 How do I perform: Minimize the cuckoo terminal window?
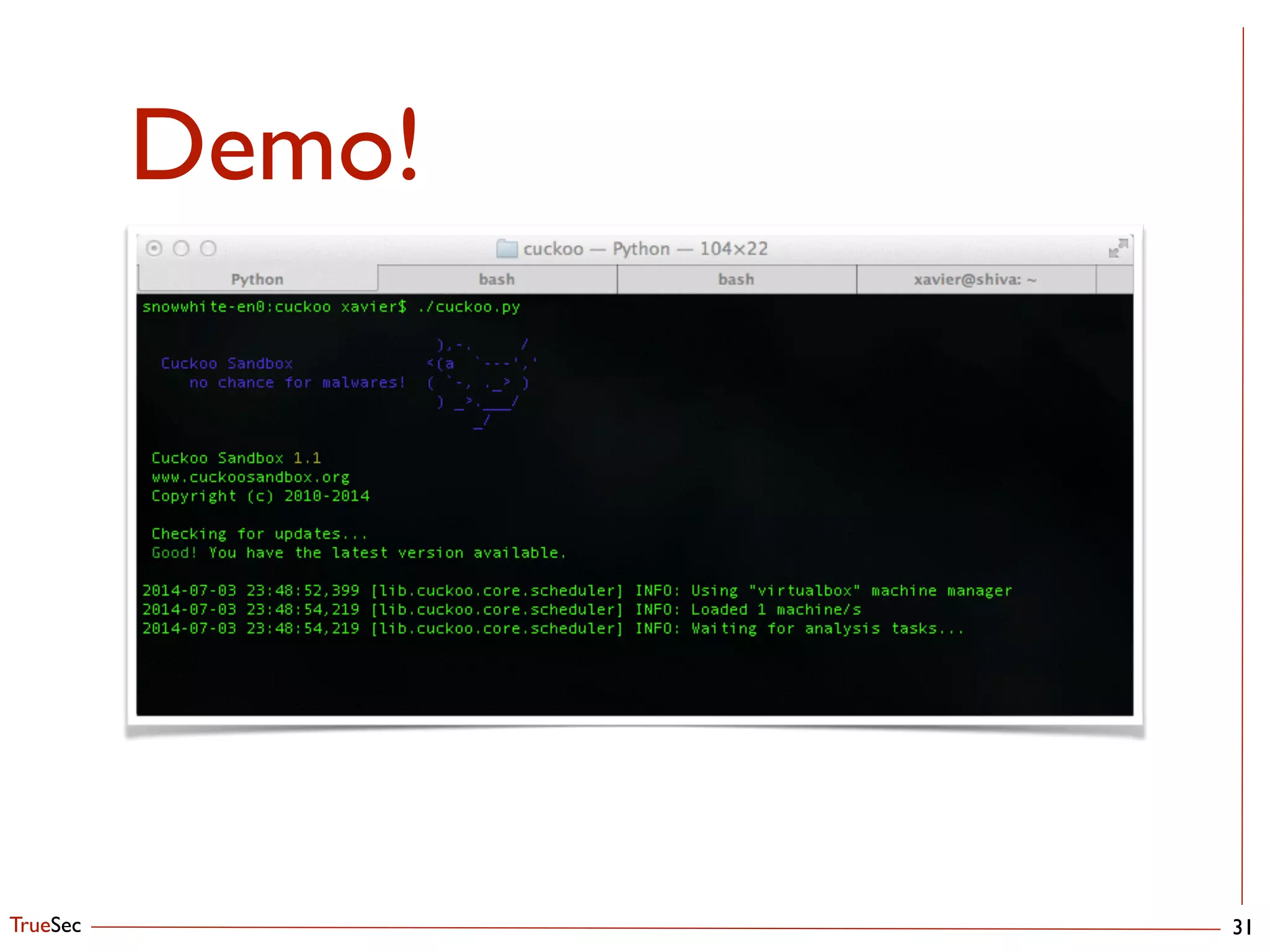181,249
